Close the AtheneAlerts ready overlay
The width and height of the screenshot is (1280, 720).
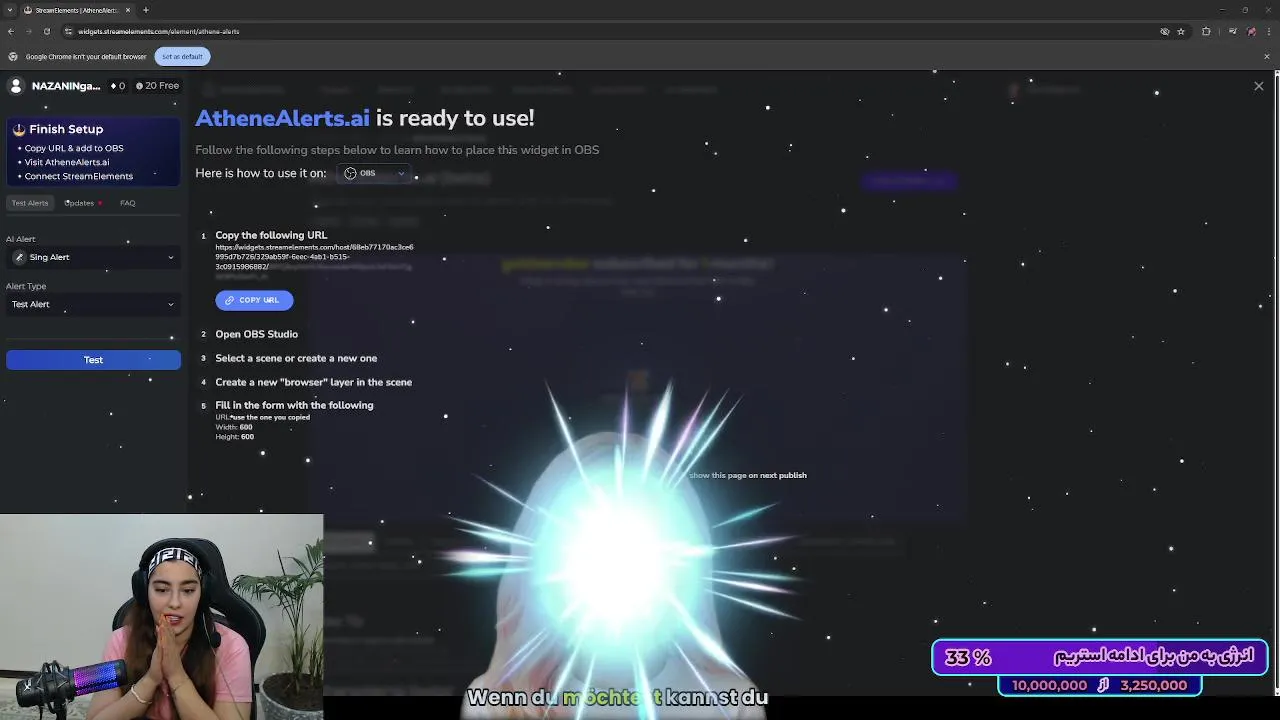click(x=1259, y=86)
